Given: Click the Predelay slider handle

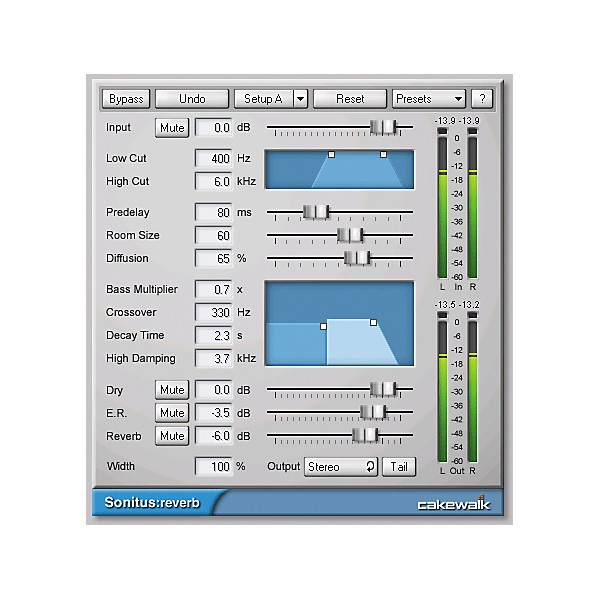Looking at the screenshot, I should 316,212.
